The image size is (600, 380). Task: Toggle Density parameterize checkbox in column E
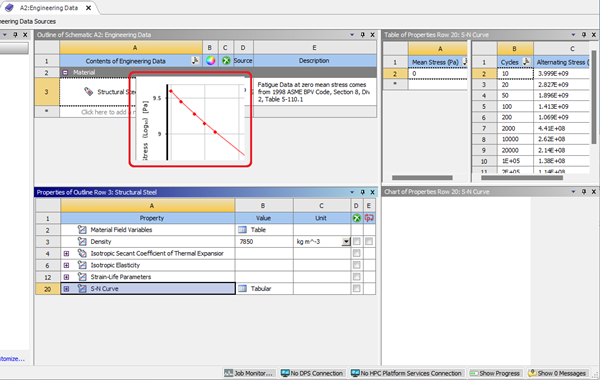click(369, 241)
